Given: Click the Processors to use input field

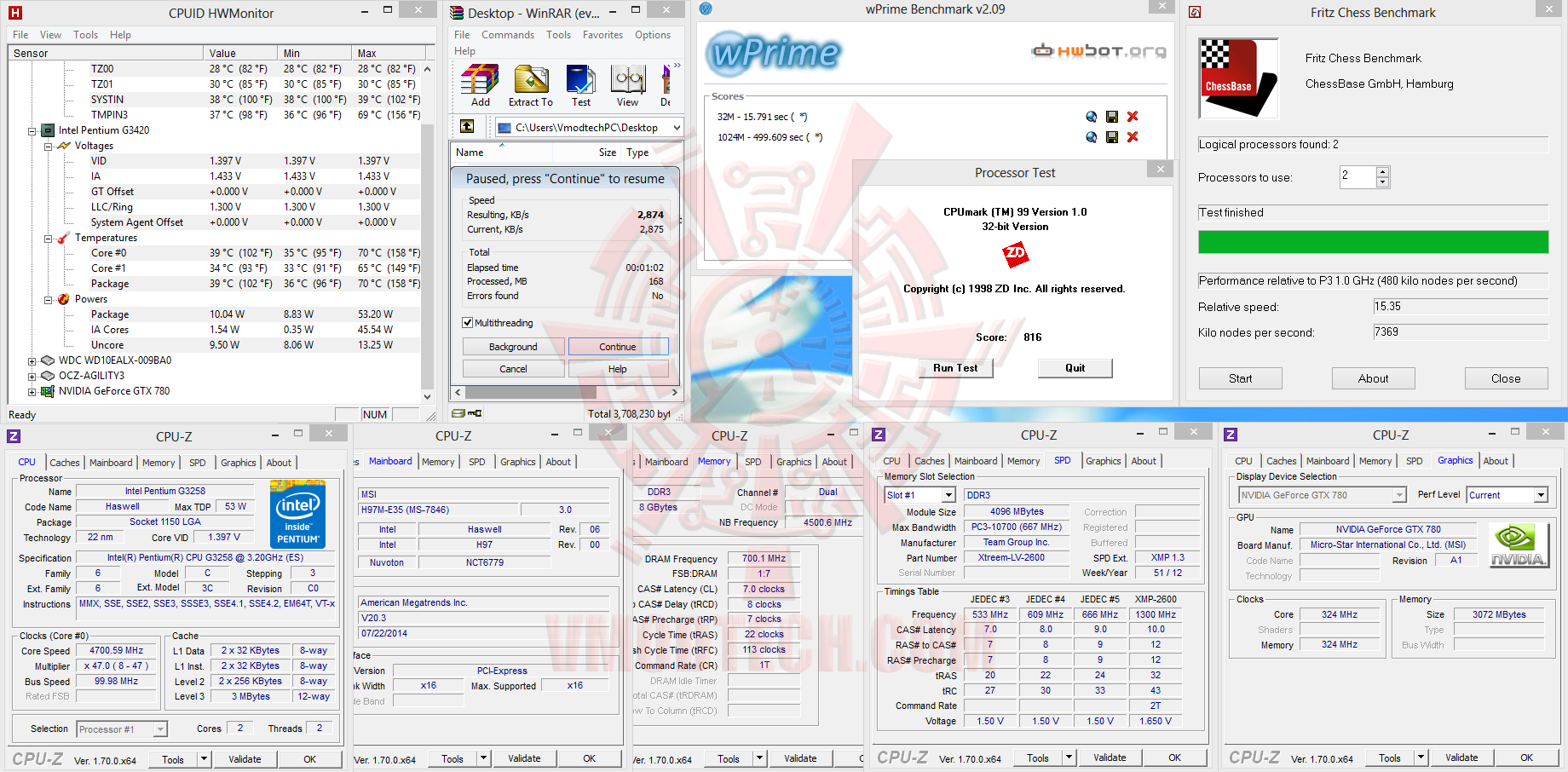Looking at the screenshot, I should tap(1358, 177).
